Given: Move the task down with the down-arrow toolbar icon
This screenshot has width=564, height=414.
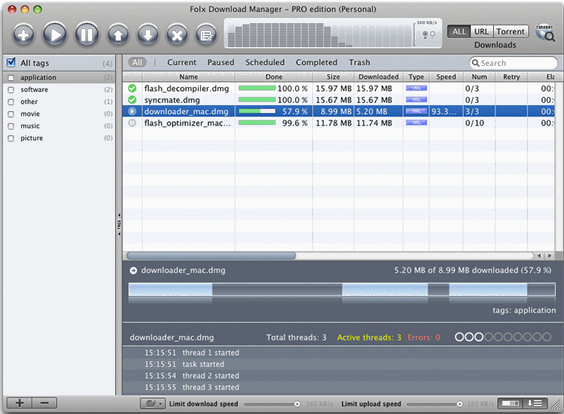Looking at the screenshot, I should tap(148, 35).
